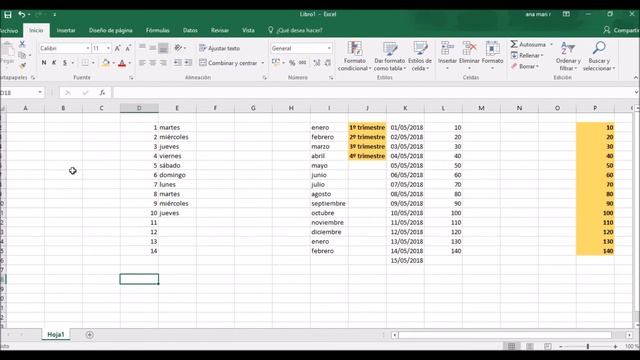Toggle italic K formatting
The image size is (640, 360).
pyautogui.click(x=54, y=62)
